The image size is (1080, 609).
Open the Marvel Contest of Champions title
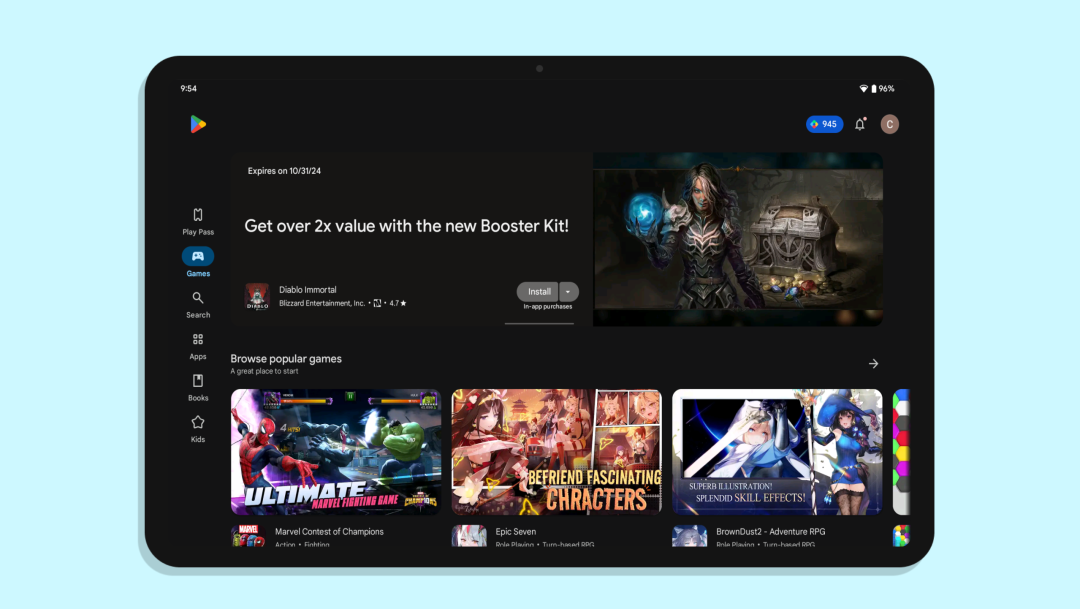coord(329,531)
